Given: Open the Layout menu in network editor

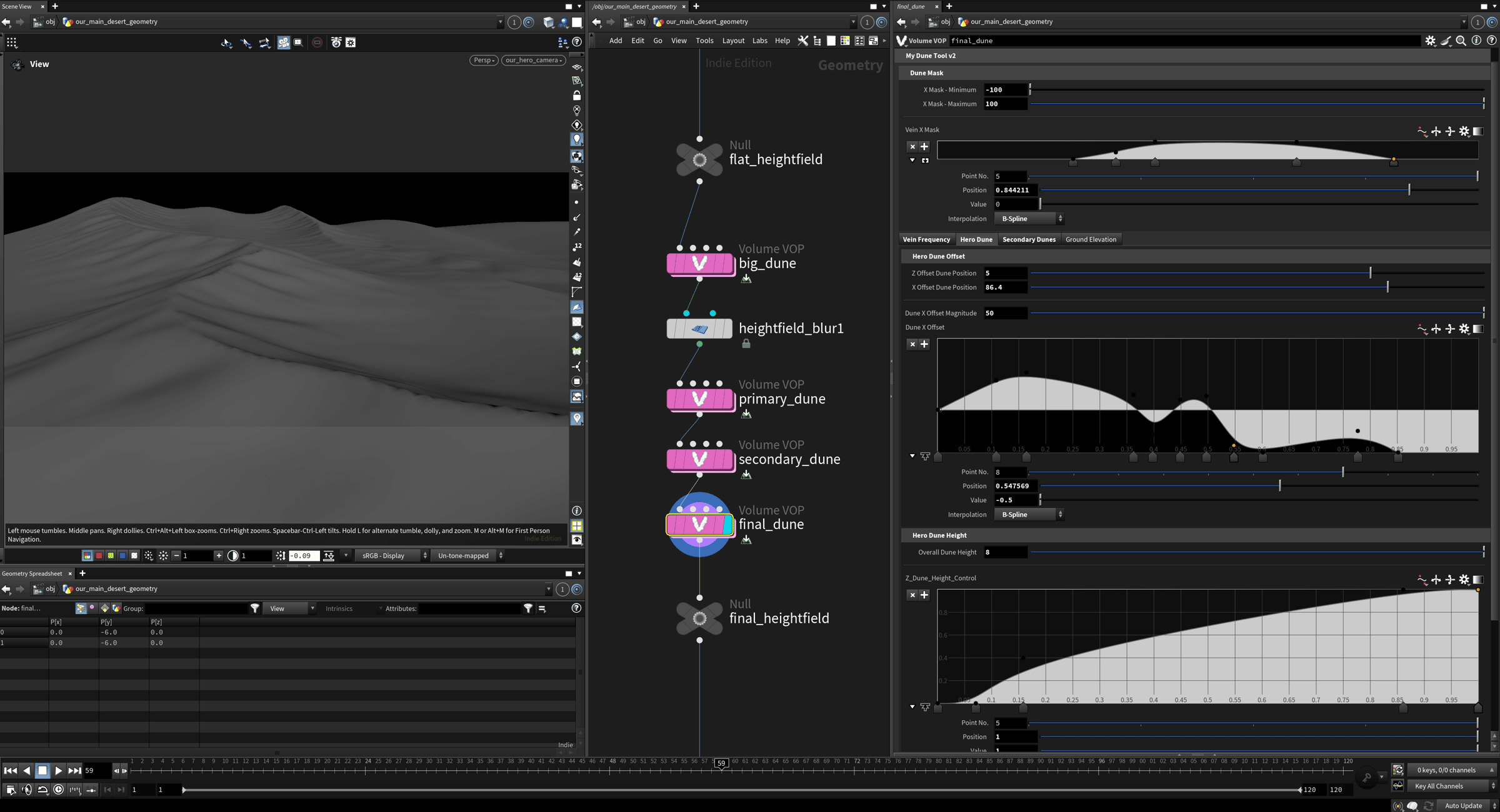Looking at the screenshot, I should pyautogui.click(x=732, y=41).
